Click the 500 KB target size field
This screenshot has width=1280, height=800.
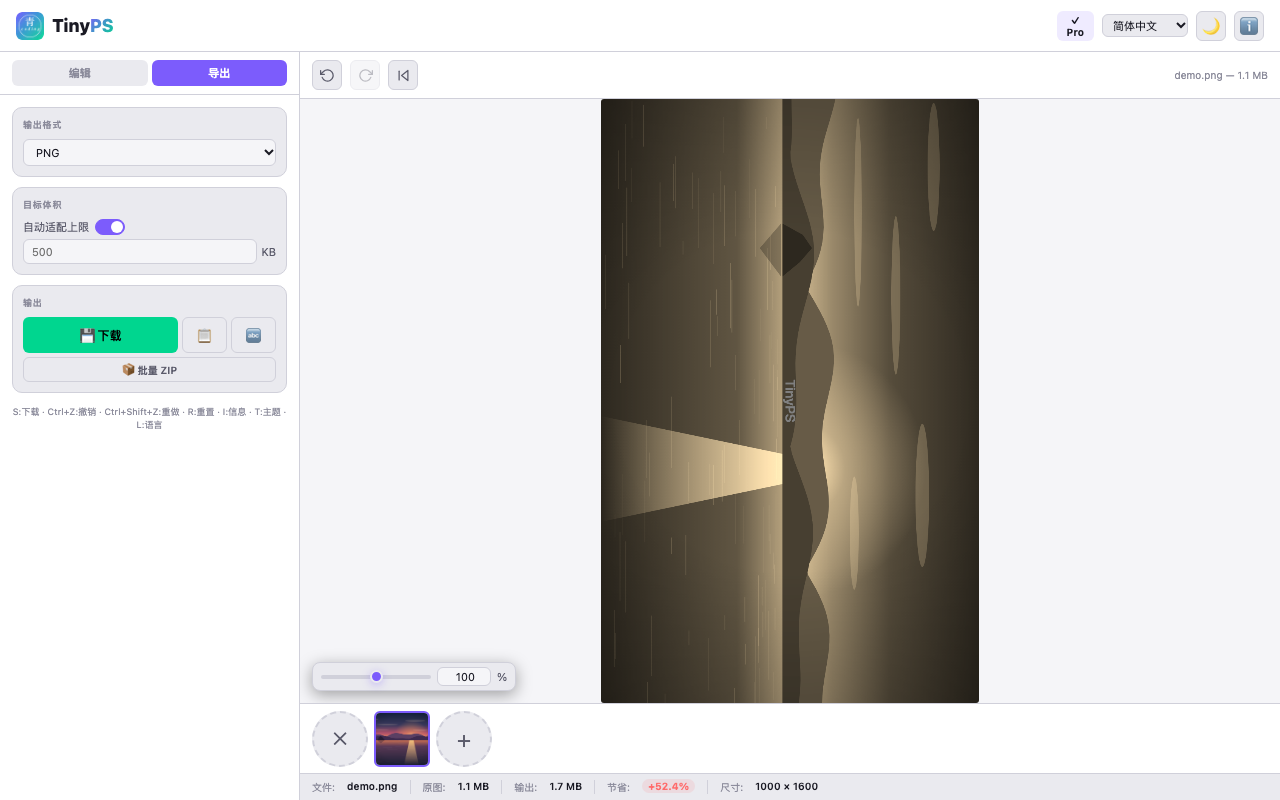tap(140, 252)
